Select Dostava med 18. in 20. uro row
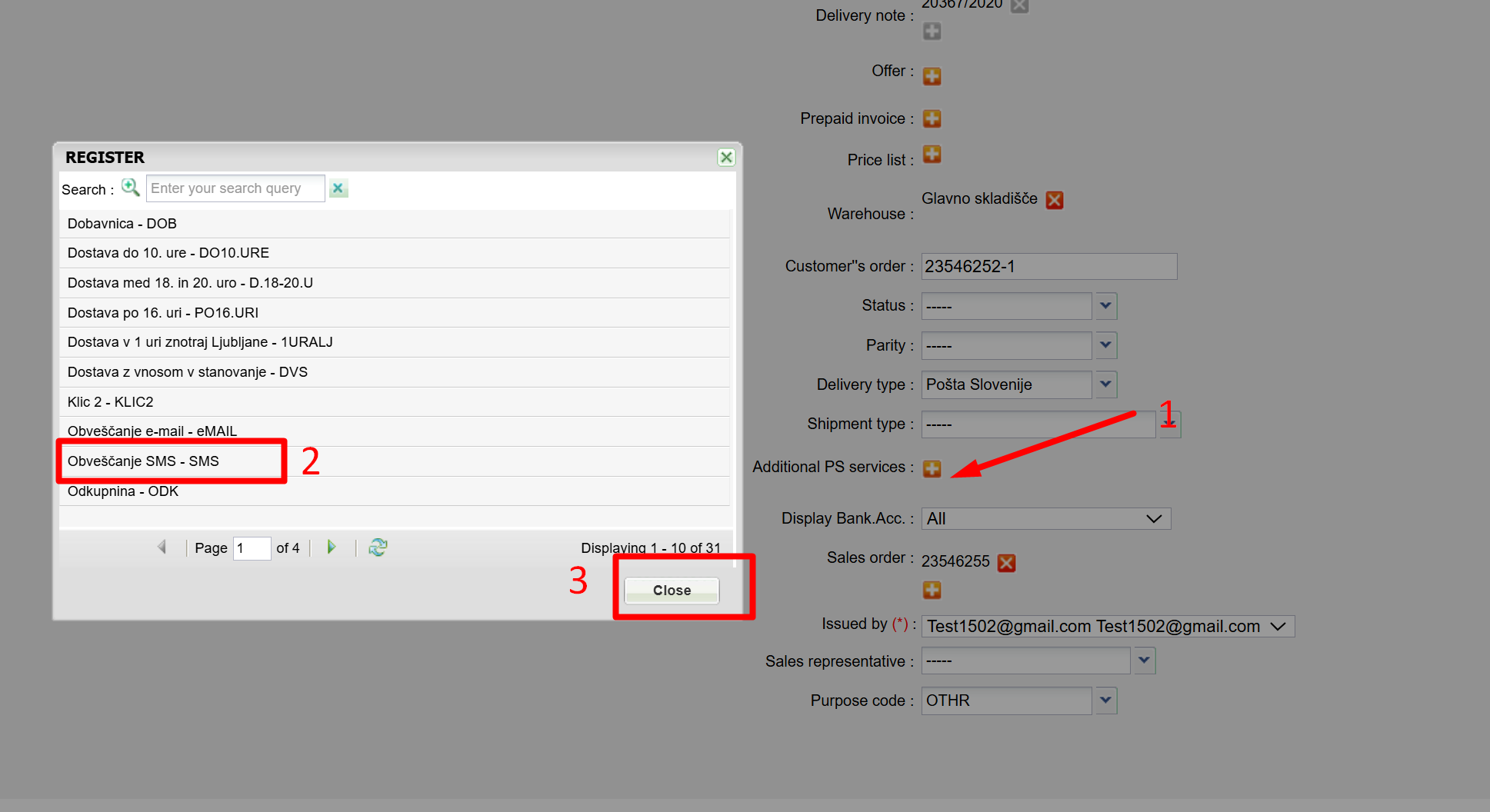 395,283
